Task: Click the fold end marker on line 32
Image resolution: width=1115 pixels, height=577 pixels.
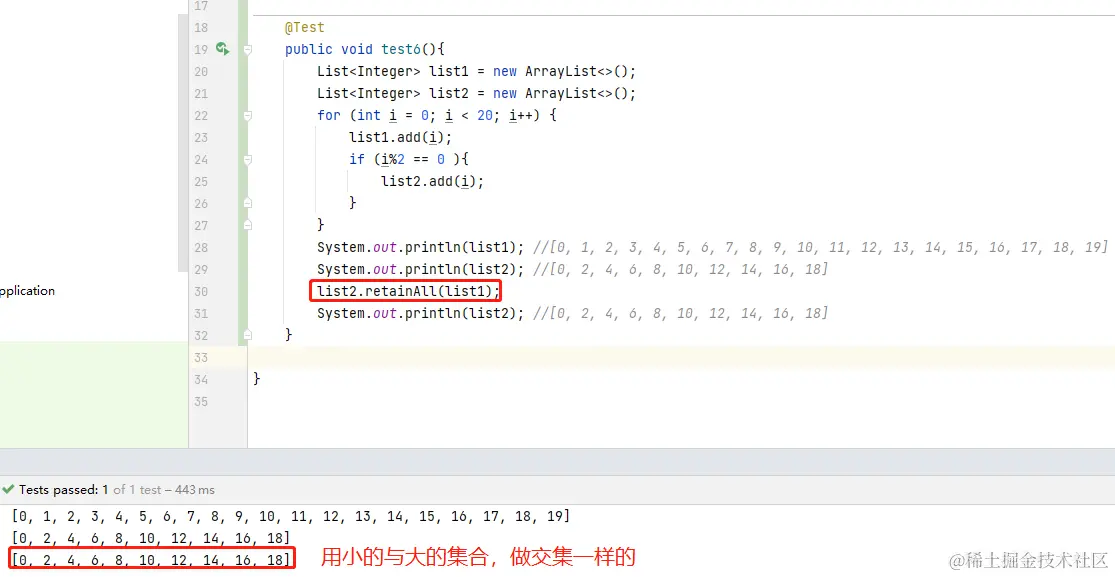Action: point(247,335)
